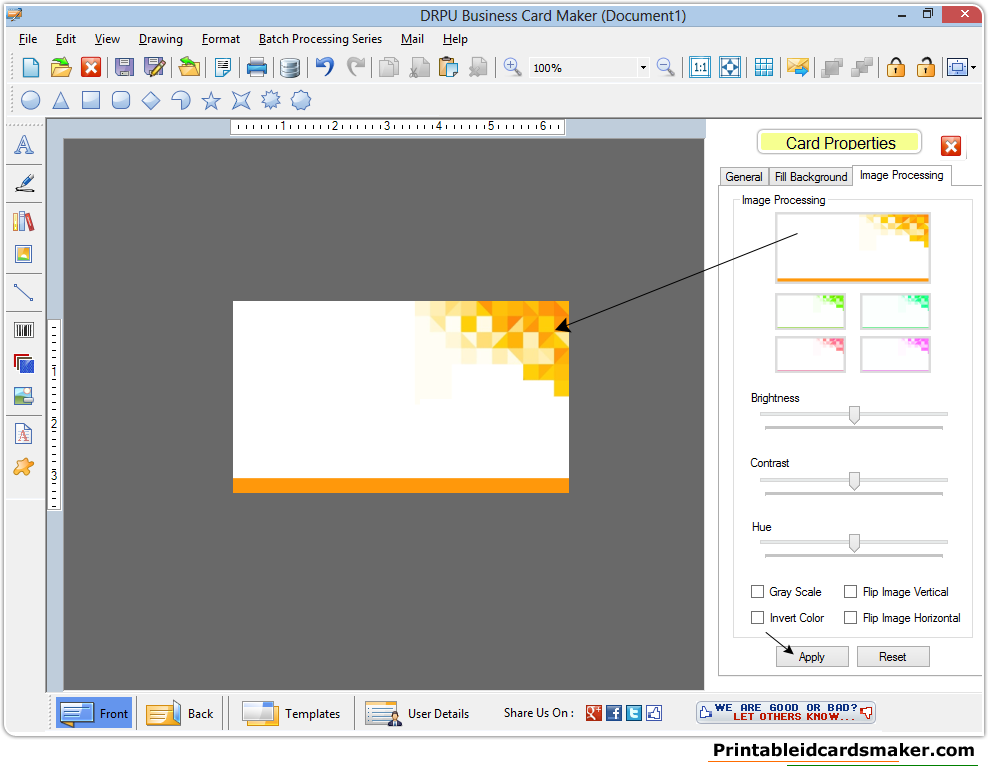Click the red X close document icon
Viewport: 988px width, 766px height.
pyautogui.click(x=91, y=67)
